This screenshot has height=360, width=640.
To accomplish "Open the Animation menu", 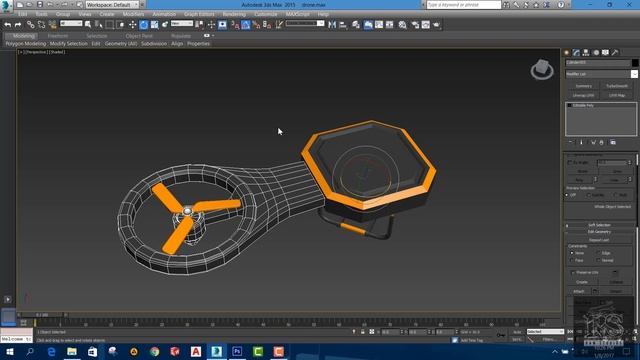I will pyautogui.click(x=164, y=14).
